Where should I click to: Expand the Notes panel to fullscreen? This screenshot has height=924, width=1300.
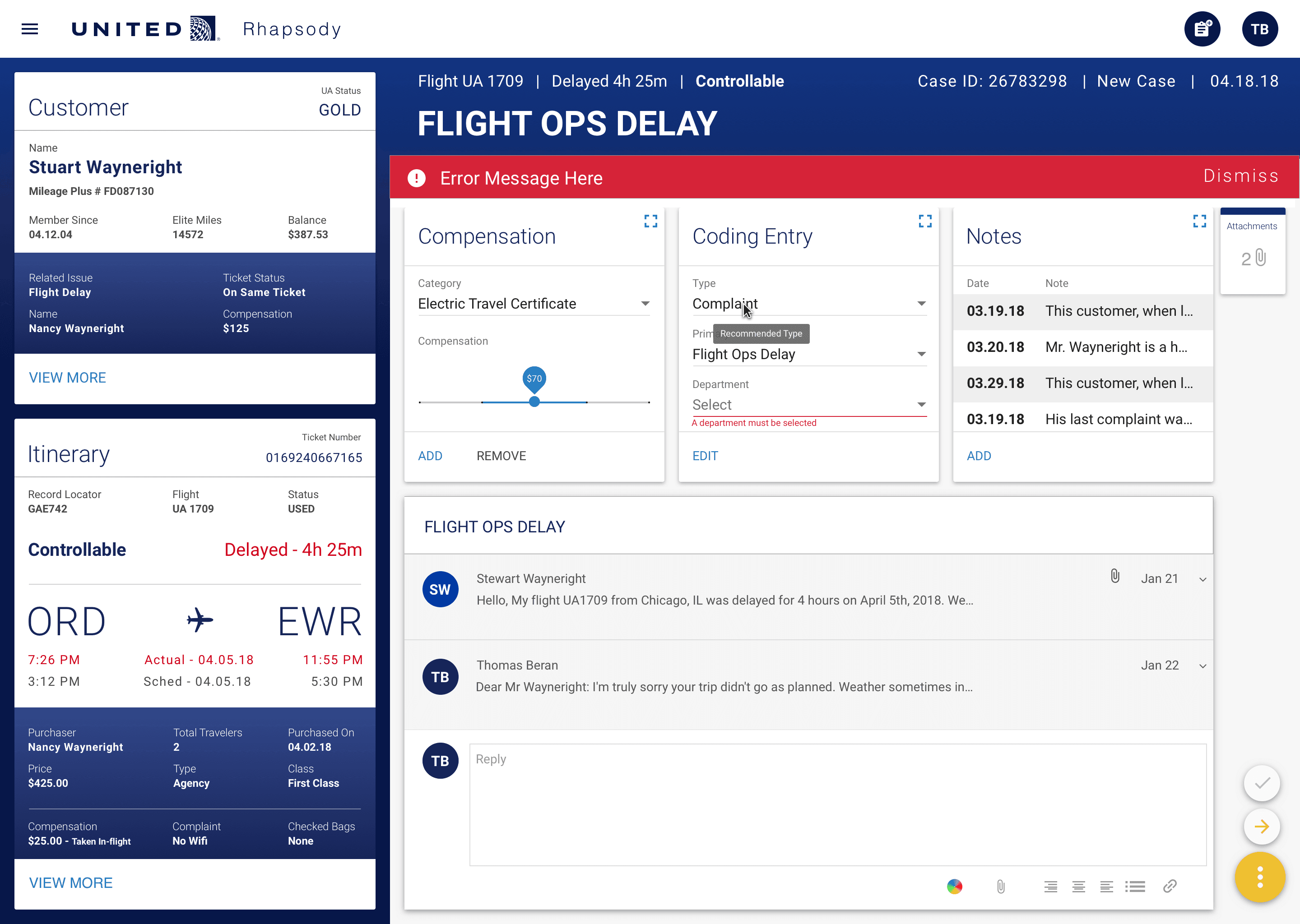click(x=1199, y=221)
